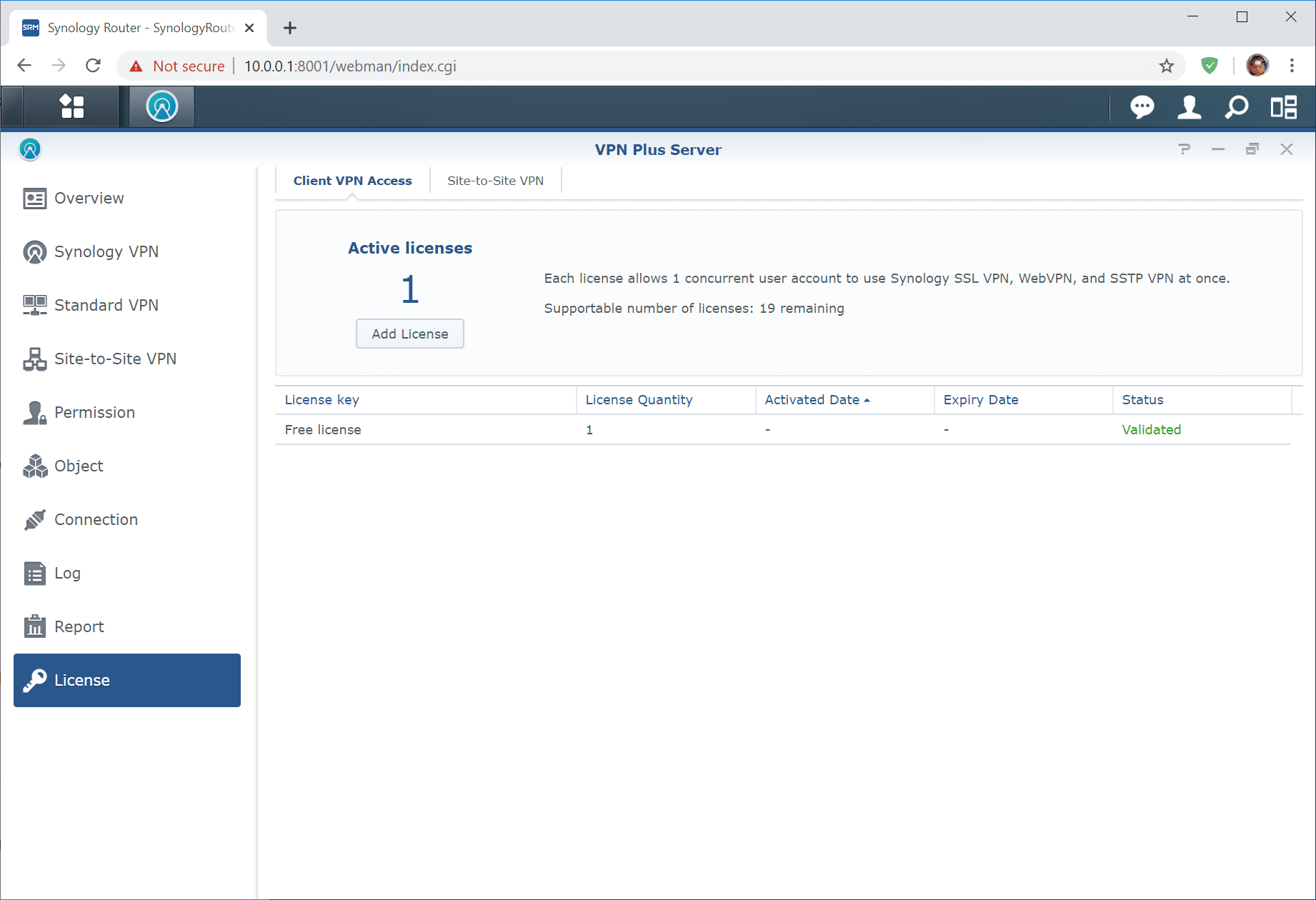The width and height of the screenshot is (1316, 900).
Task: Go to Overview in sidebar
Action: point(127,198)
